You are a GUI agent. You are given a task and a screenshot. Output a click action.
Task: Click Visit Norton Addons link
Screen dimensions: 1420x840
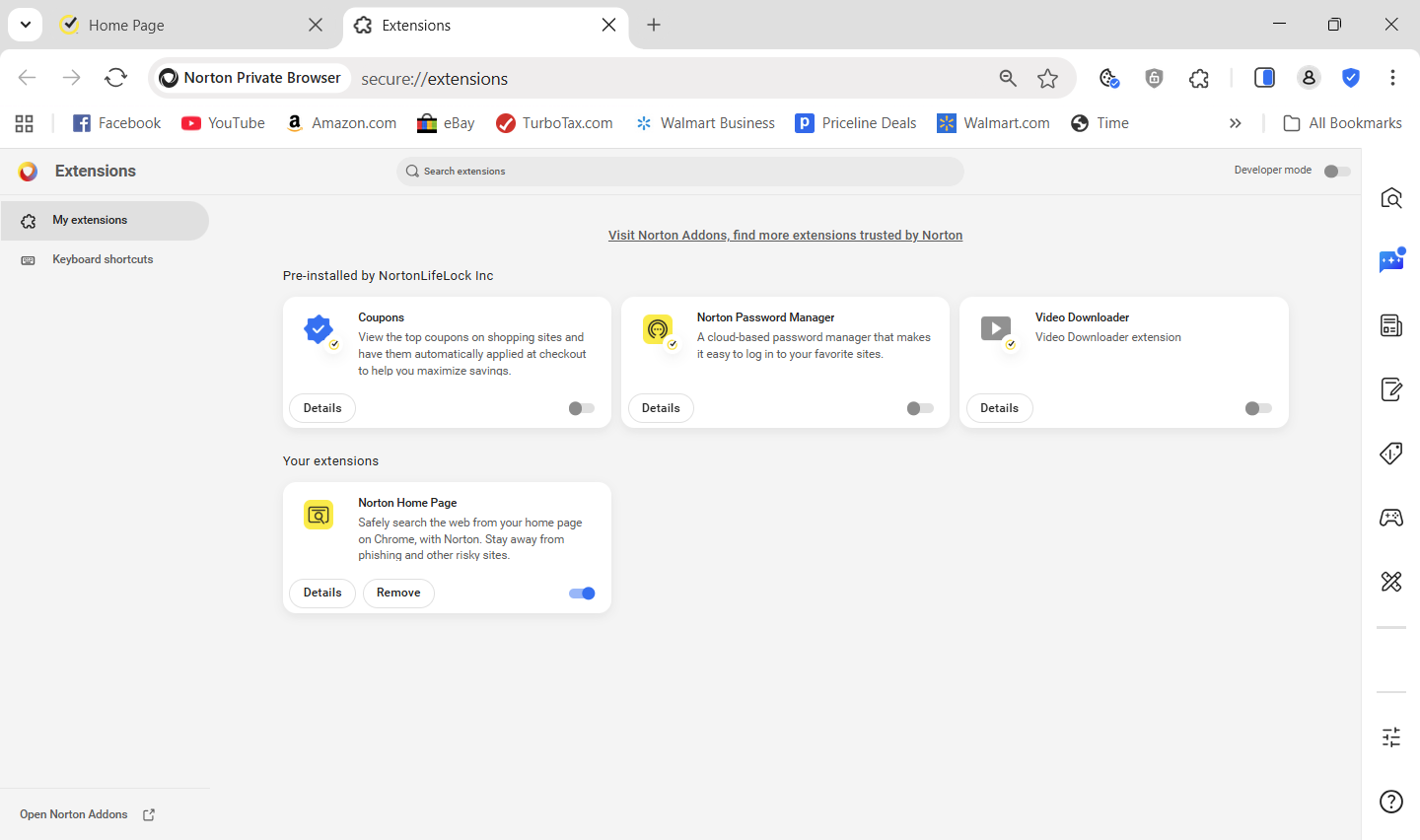point(785,236)
